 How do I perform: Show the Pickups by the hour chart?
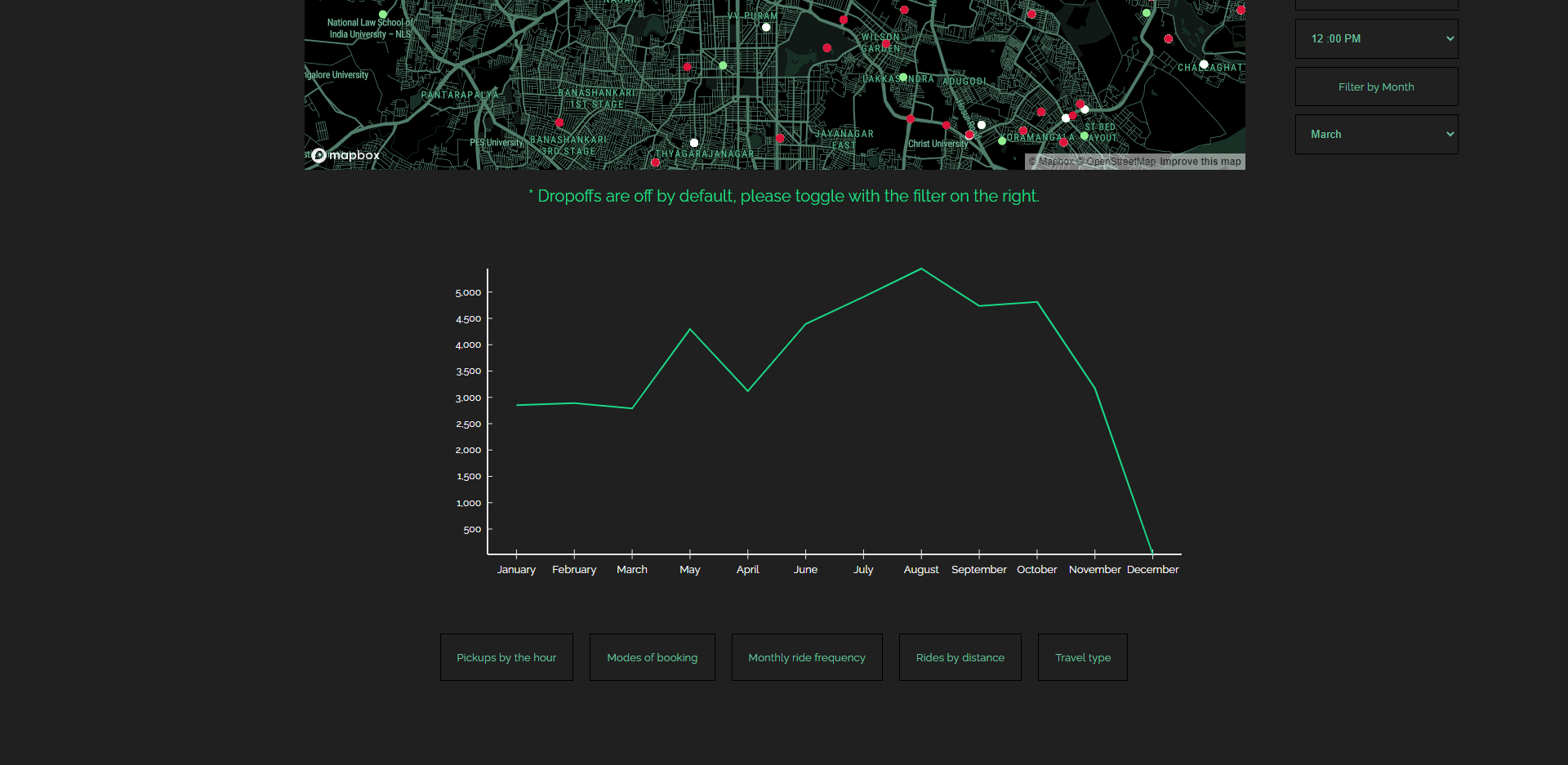coord(506,657)
